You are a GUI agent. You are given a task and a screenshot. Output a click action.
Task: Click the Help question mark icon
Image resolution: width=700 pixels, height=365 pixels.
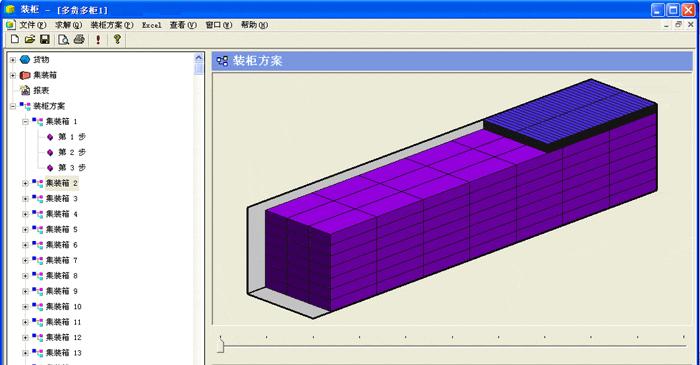tap(117, 39)
